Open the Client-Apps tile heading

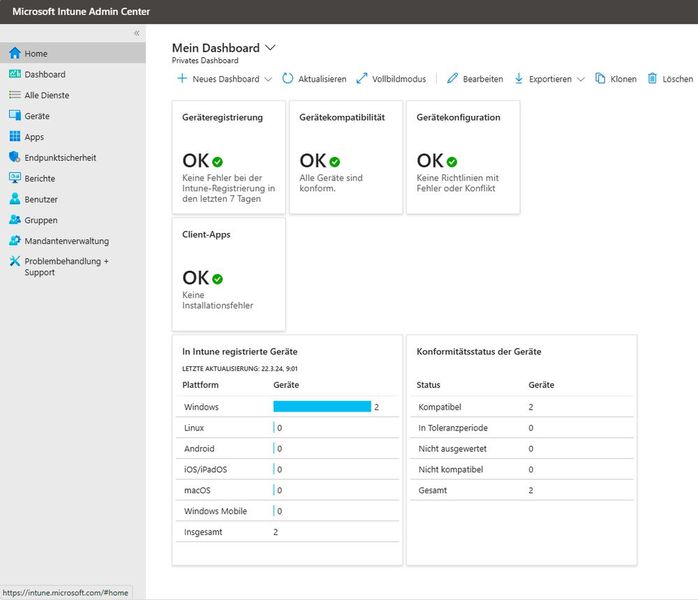206,235
